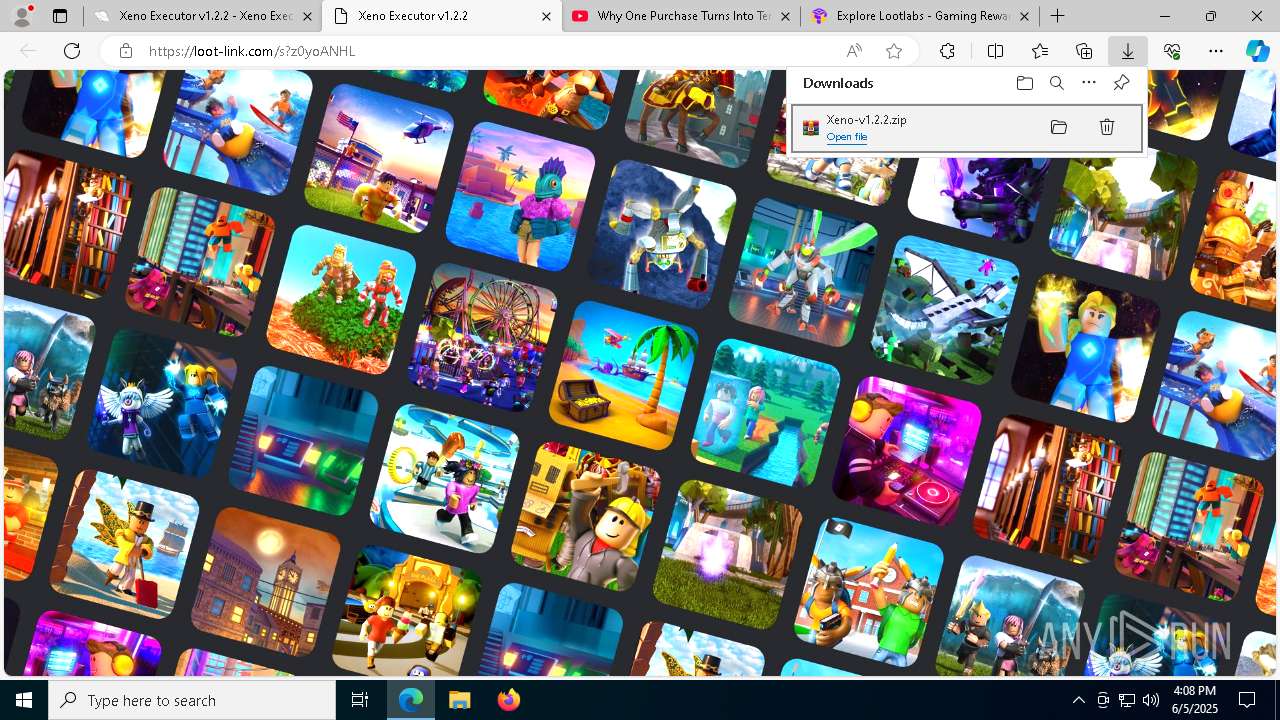Click the treasure chest beach thumbnail
Viewport: 1280px width, 720px height.
click(x=622, y=375)
